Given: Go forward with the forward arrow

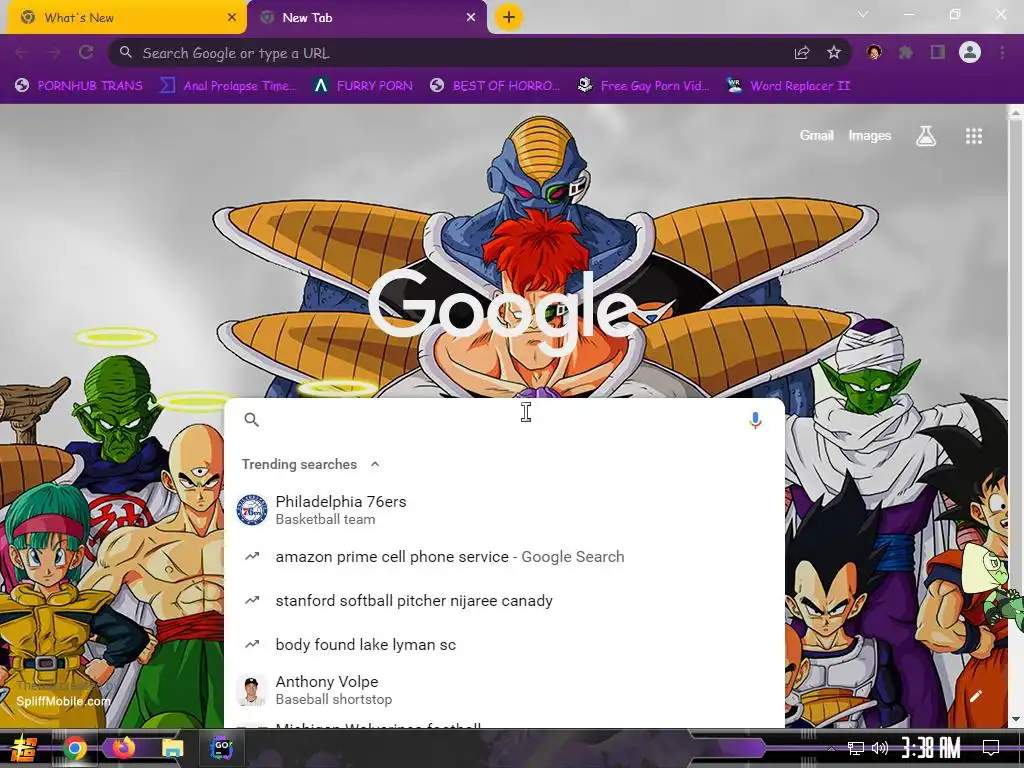Looking at the screenshot, I should (54, 53).
